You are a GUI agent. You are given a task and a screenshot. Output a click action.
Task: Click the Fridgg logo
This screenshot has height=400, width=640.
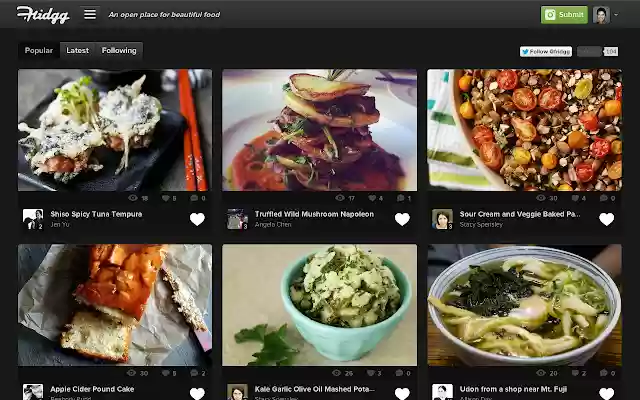tap(43, 15)
